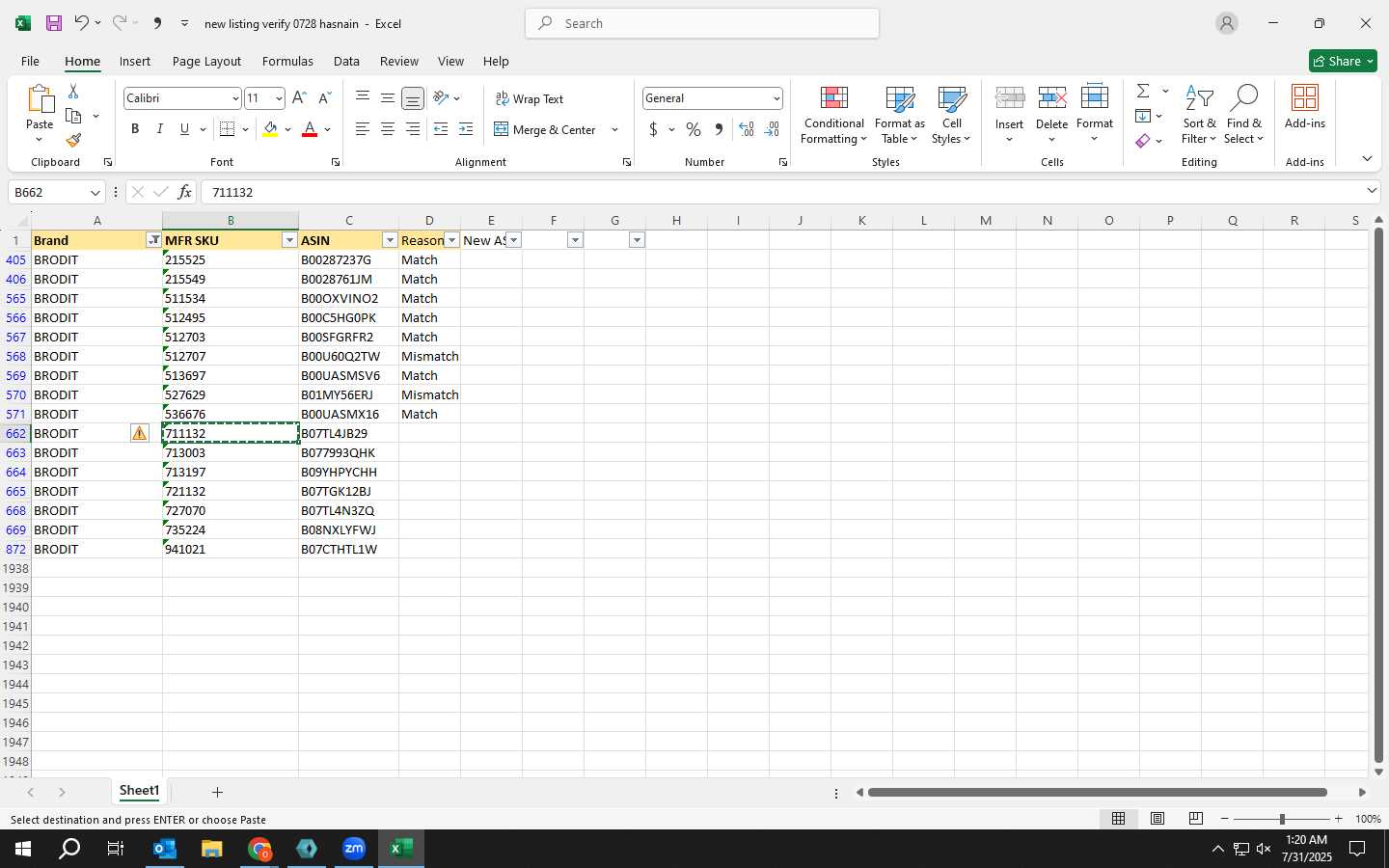The width and height of the screenshot is (1389, 868).
Task: Set Bottom Align for cell text
Action: 413,98
